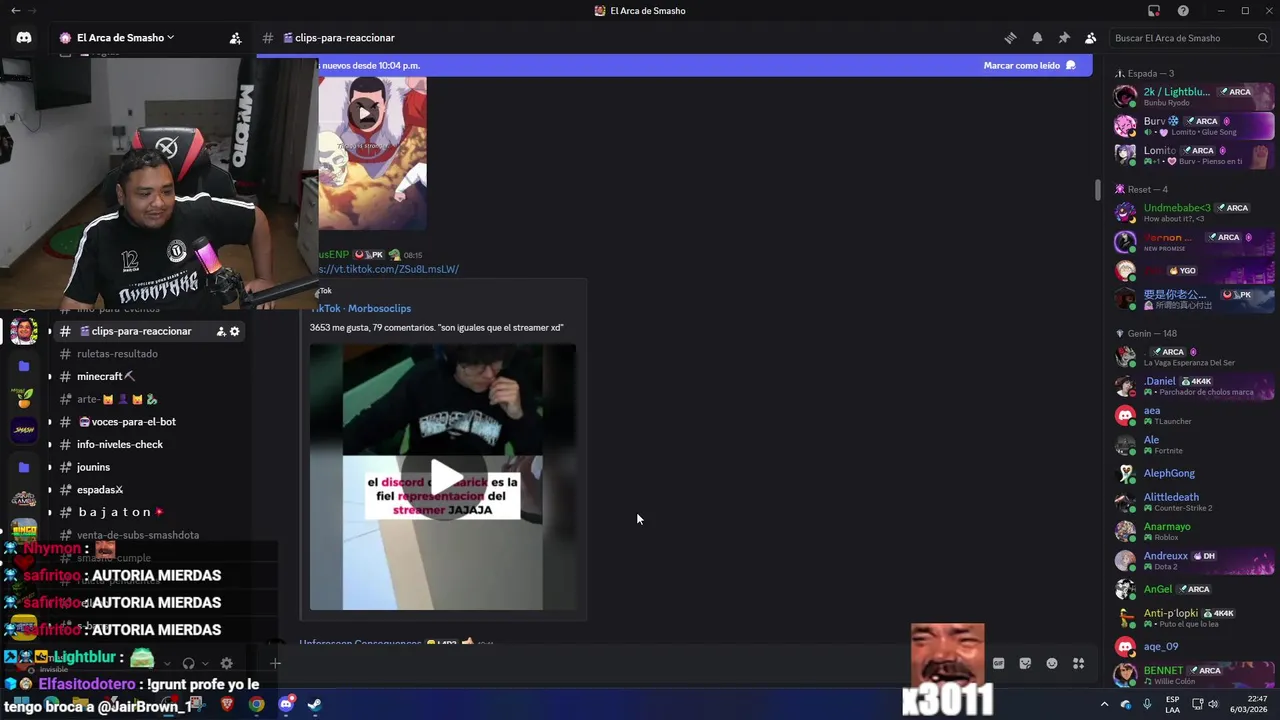Expand the minecraft channel threads arrow
The width and height of the screenshot is (1280, 720).
[x=50, y=377]
